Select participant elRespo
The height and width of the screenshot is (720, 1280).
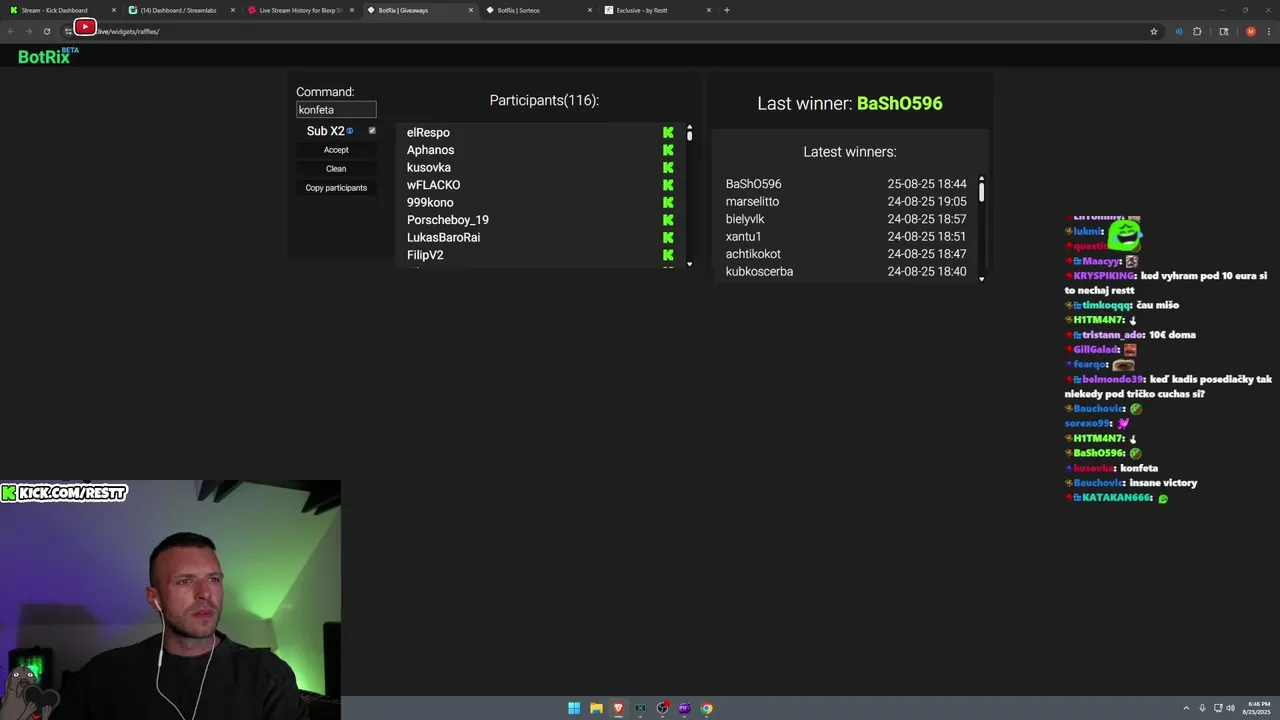(x=428, y=132)
